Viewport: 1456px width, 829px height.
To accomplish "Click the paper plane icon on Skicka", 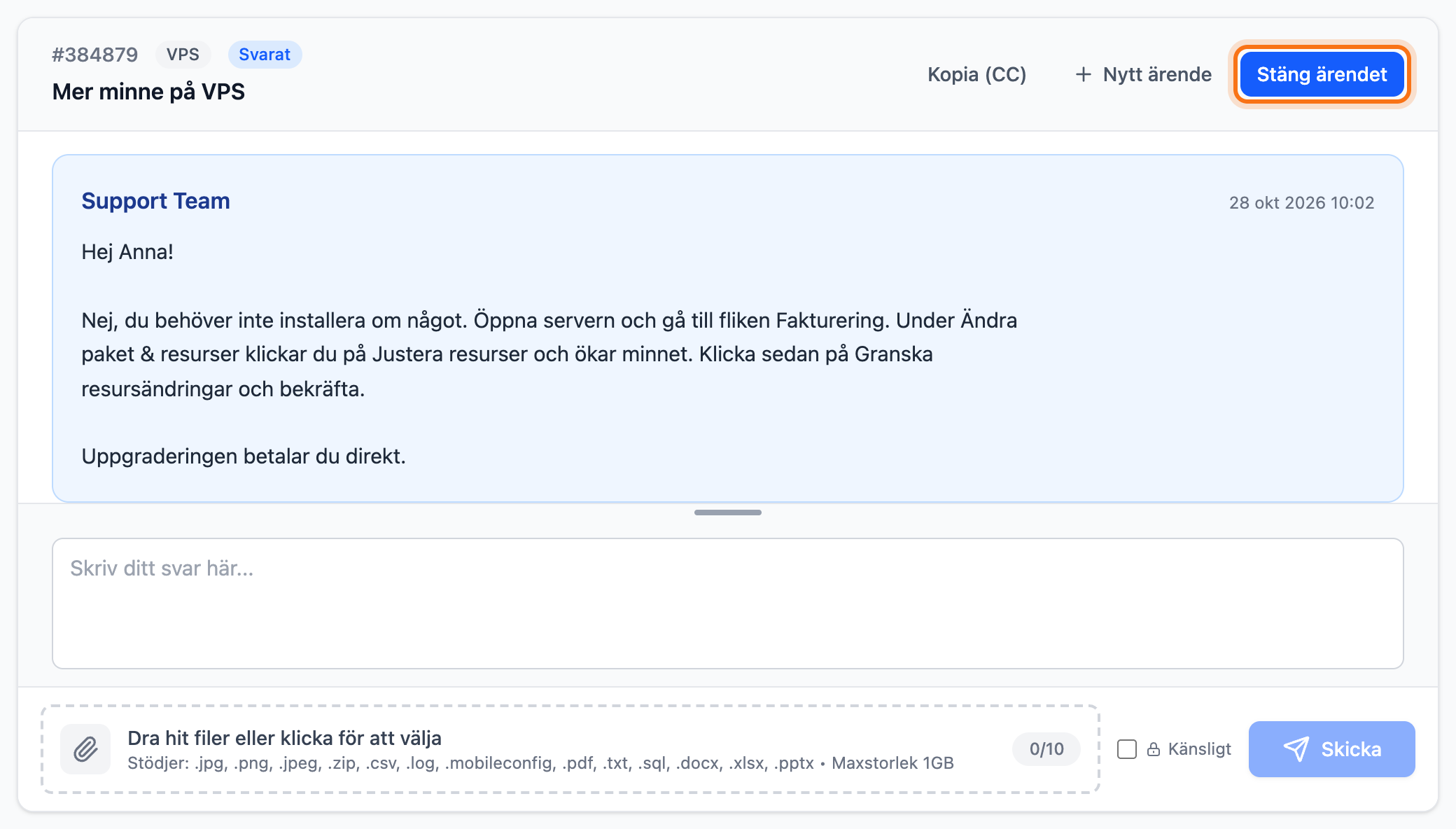I will tap(1296, 749).
